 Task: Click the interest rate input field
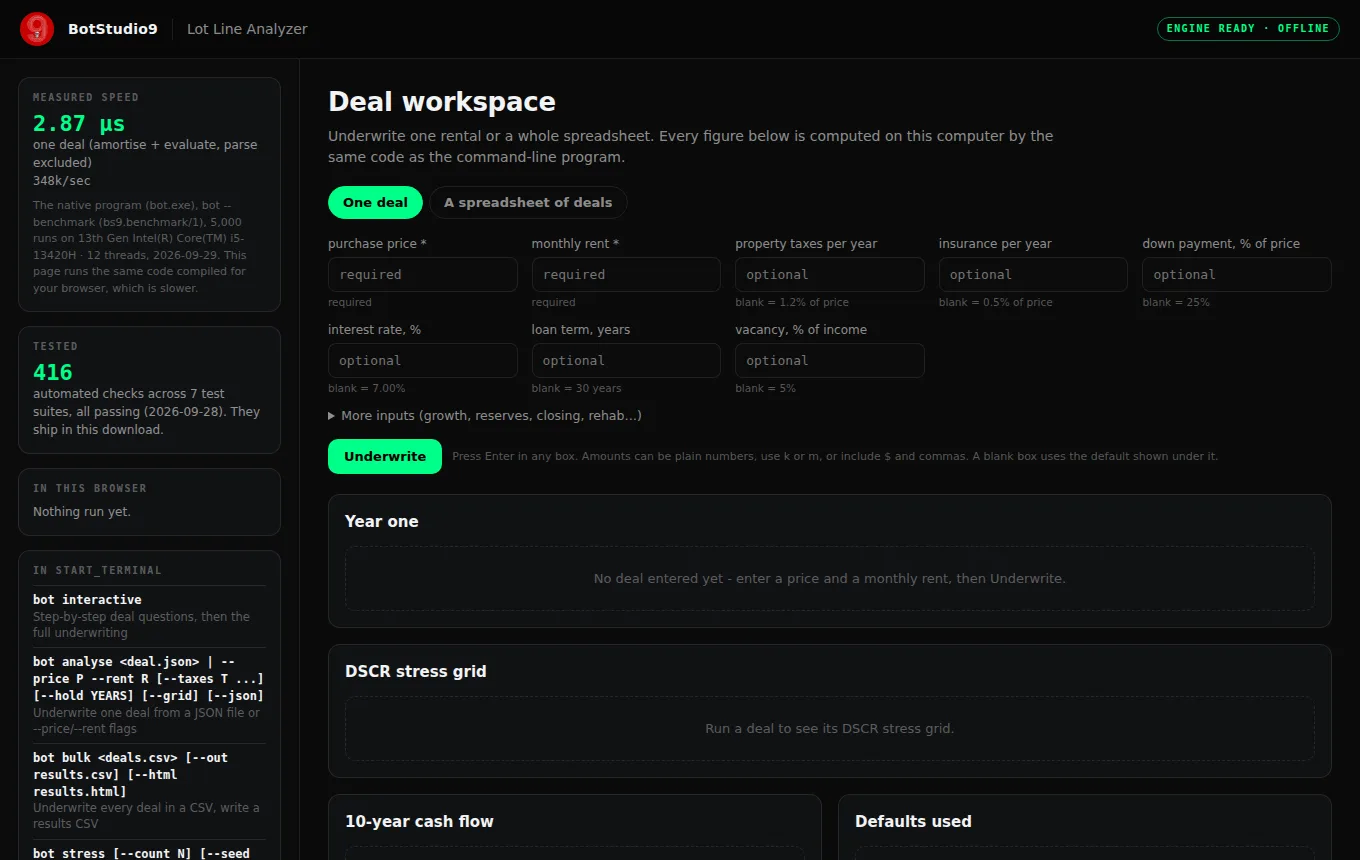423,360
